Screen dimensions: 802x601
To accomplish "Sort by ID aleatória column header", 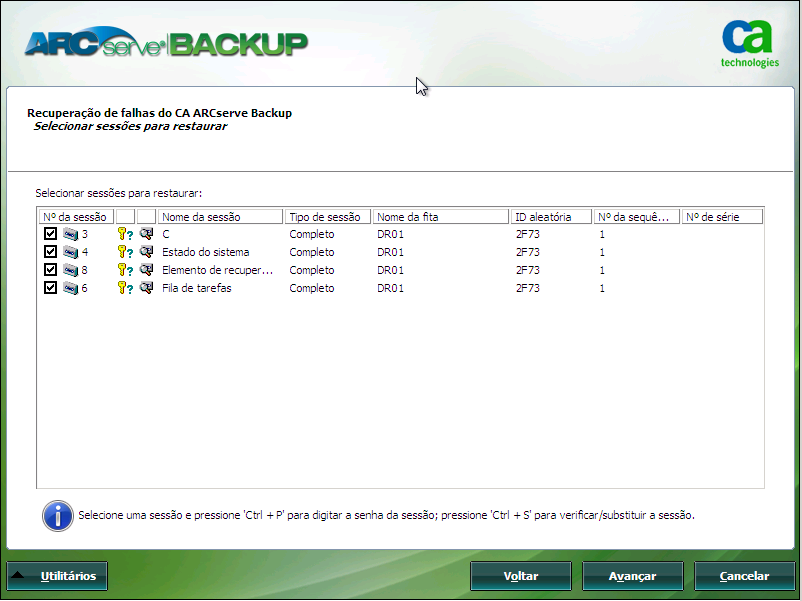I will 551,217.
